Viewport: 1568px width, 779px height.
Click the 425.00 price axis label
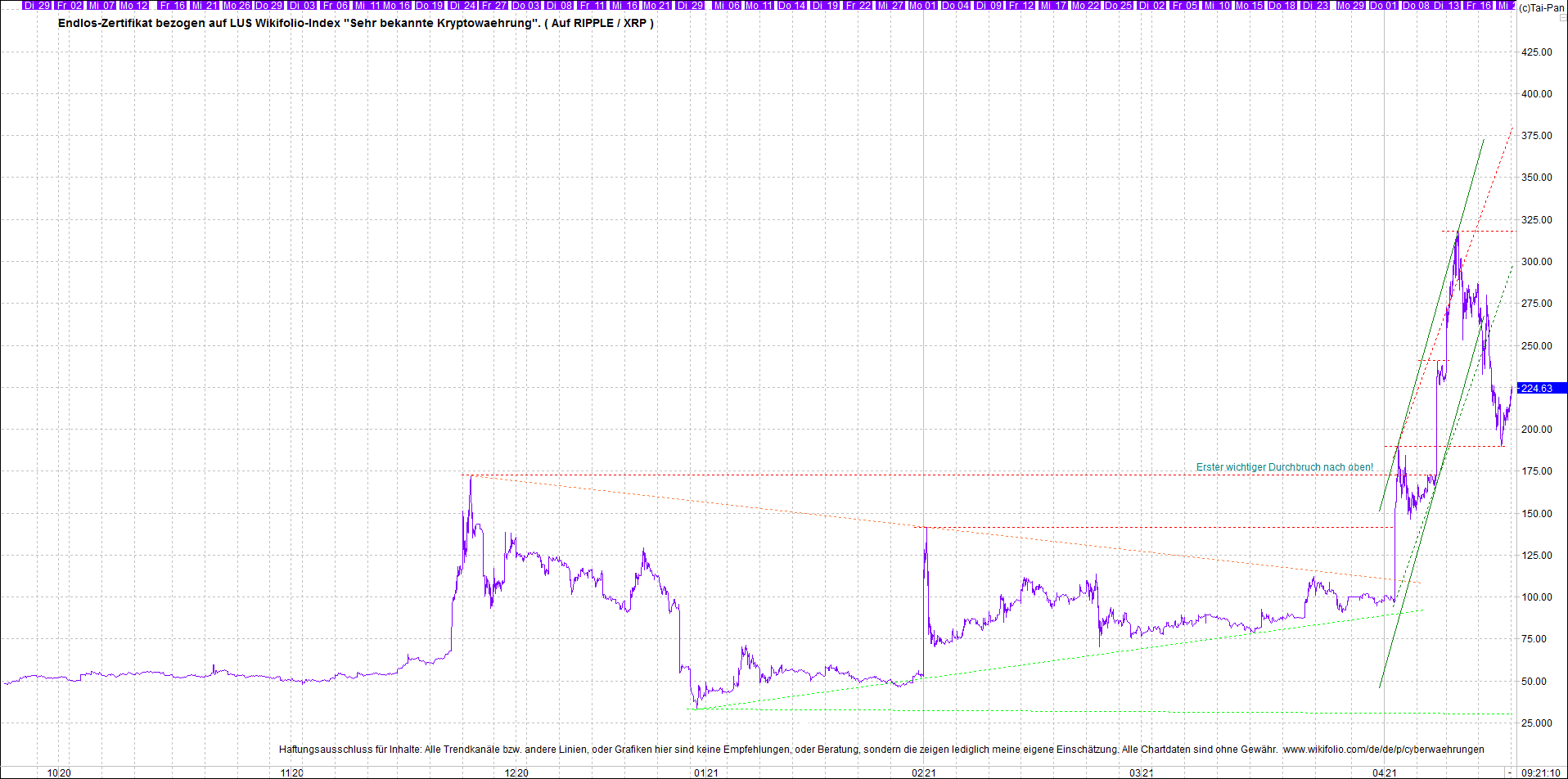tap(1536, 52)
